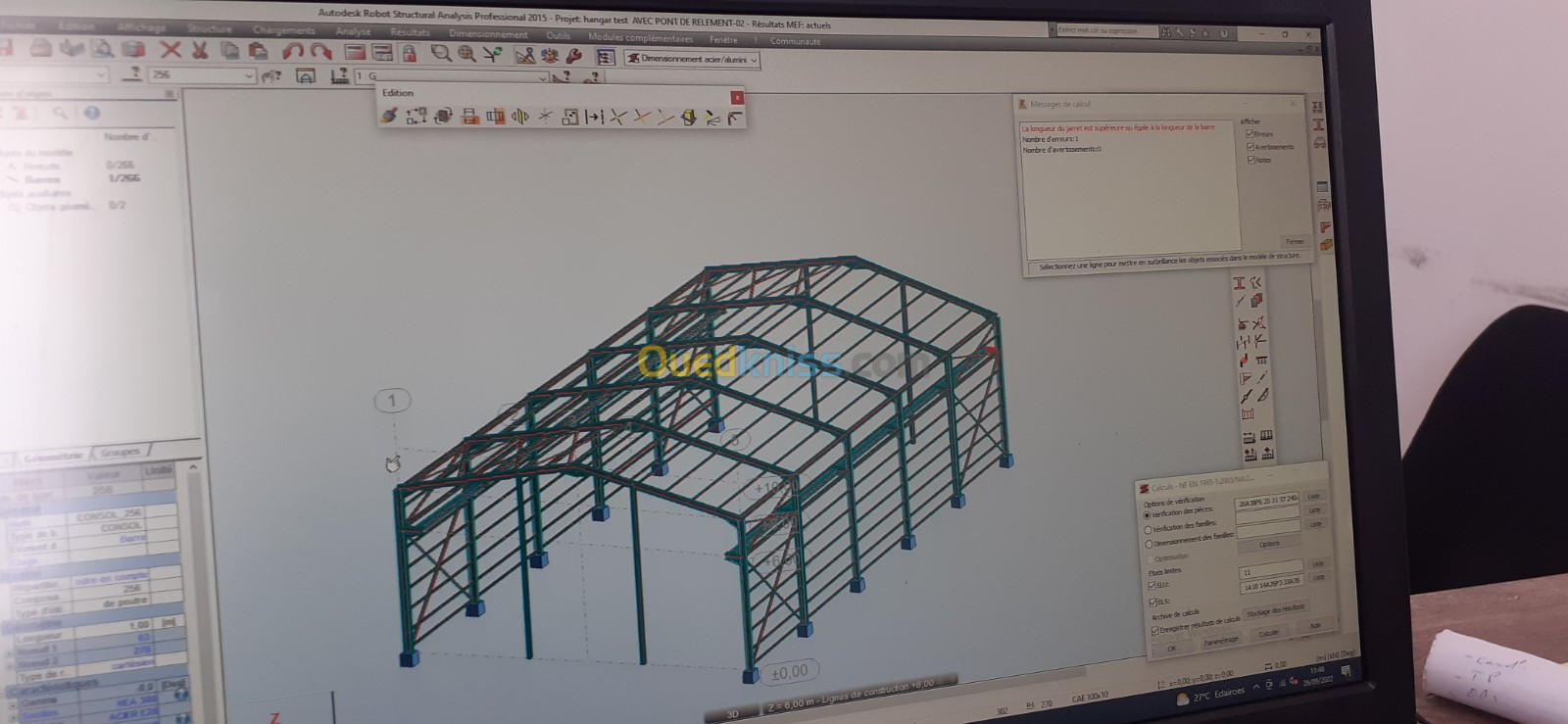Open the load case dropdown showing 1 G

click(x=452, y=75)
